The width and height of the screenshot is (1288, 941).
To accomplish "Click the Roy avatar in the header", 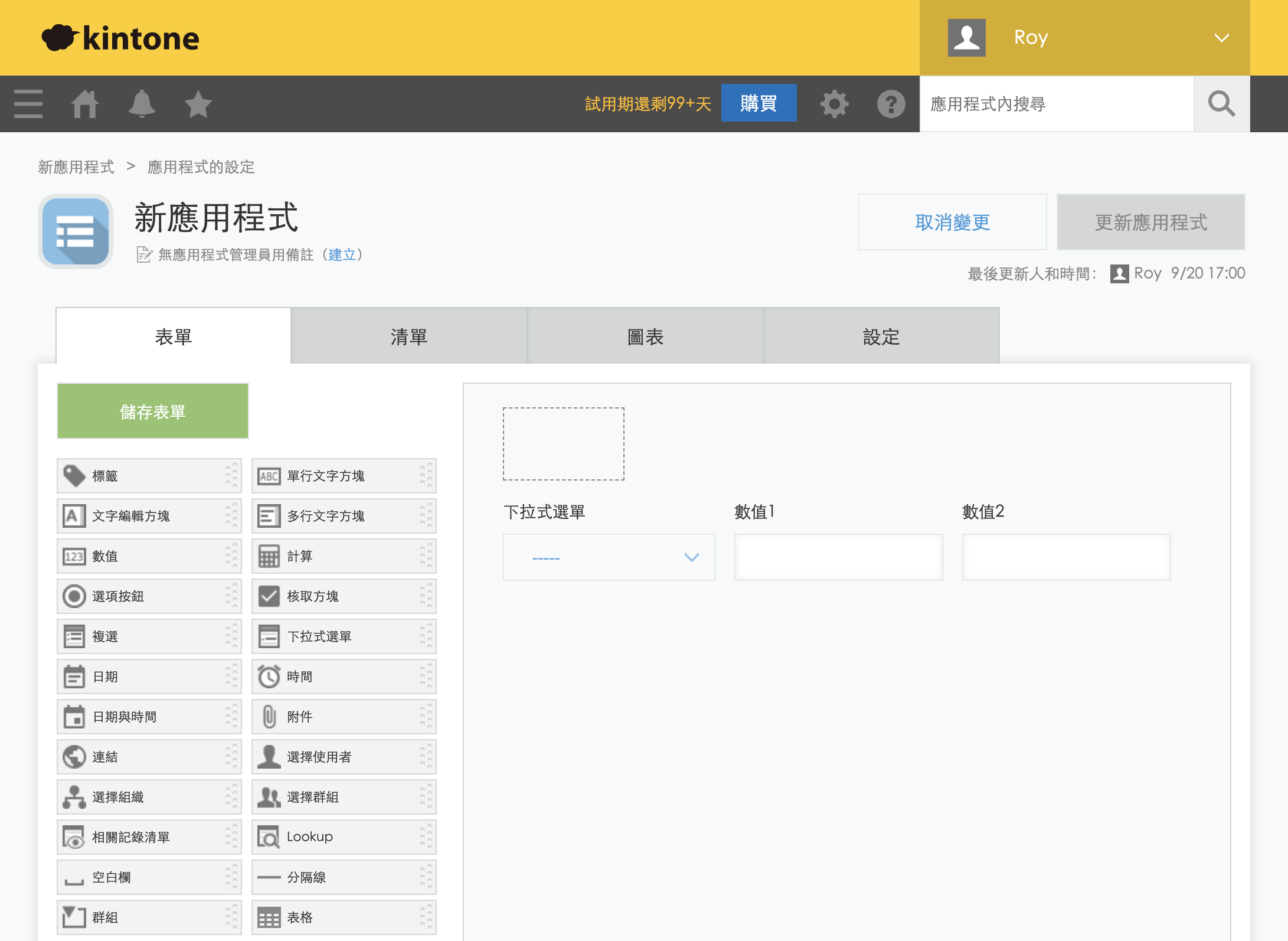I will coord(966,38).
